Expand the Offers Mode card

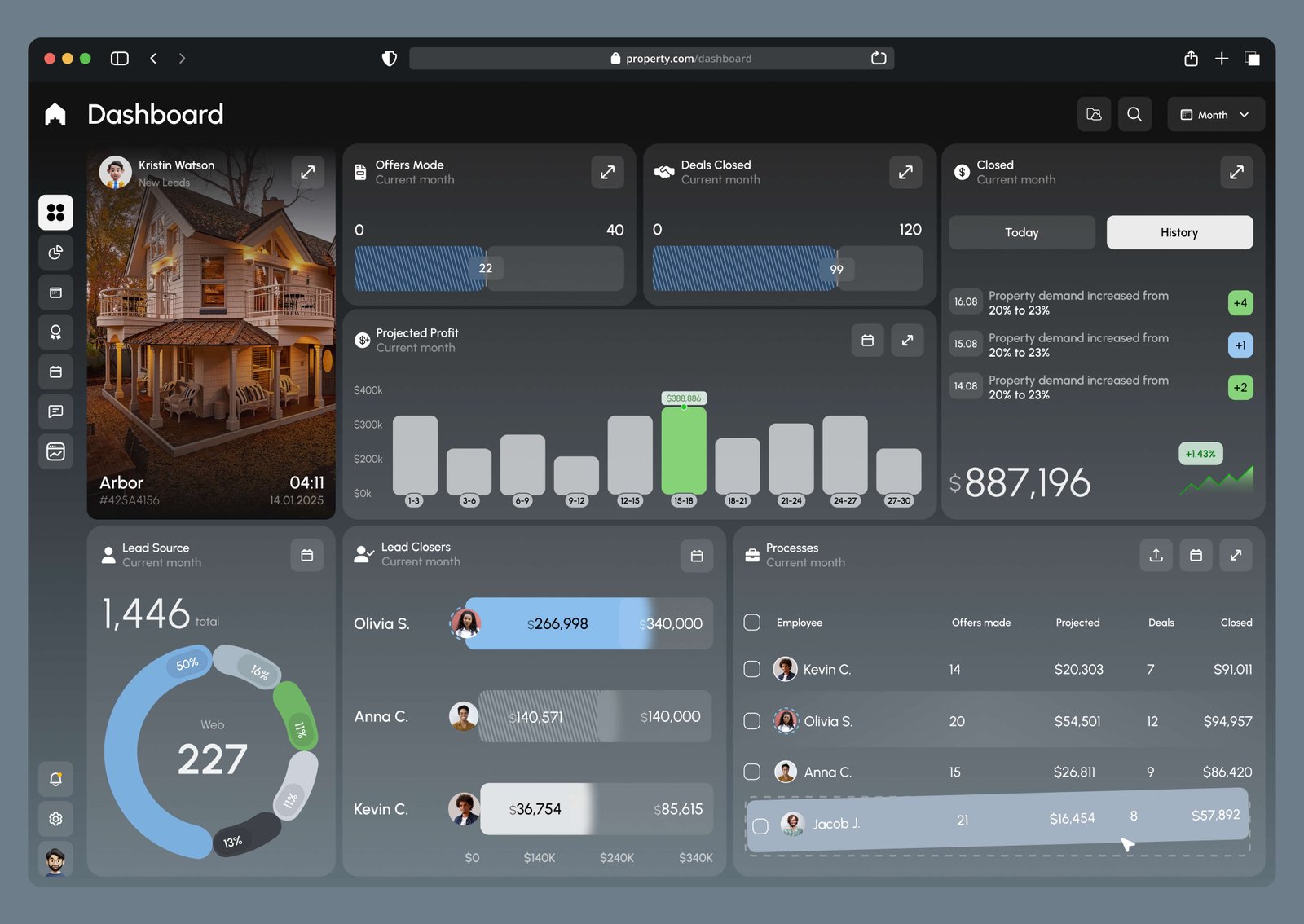click(607, 172)
